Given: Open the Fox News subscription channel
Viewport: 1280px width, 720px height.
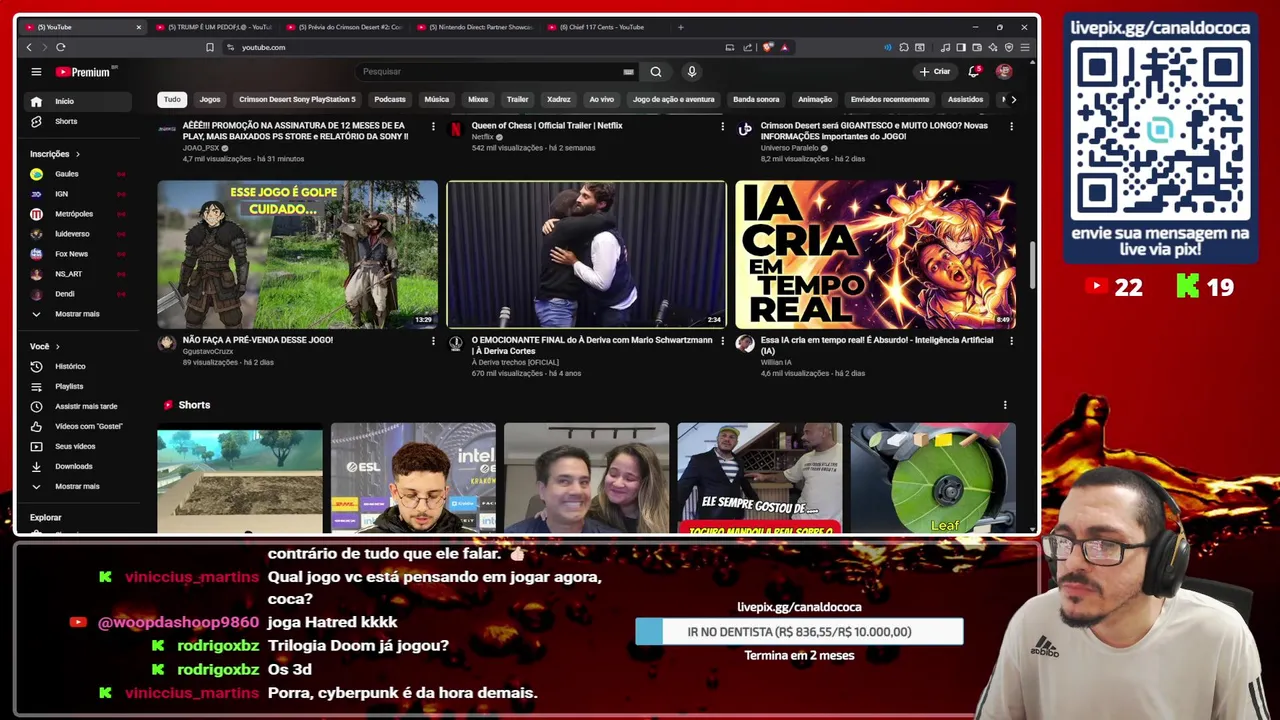Looking at the screenshot, I should pyautogui.click(x=78, y=254).
